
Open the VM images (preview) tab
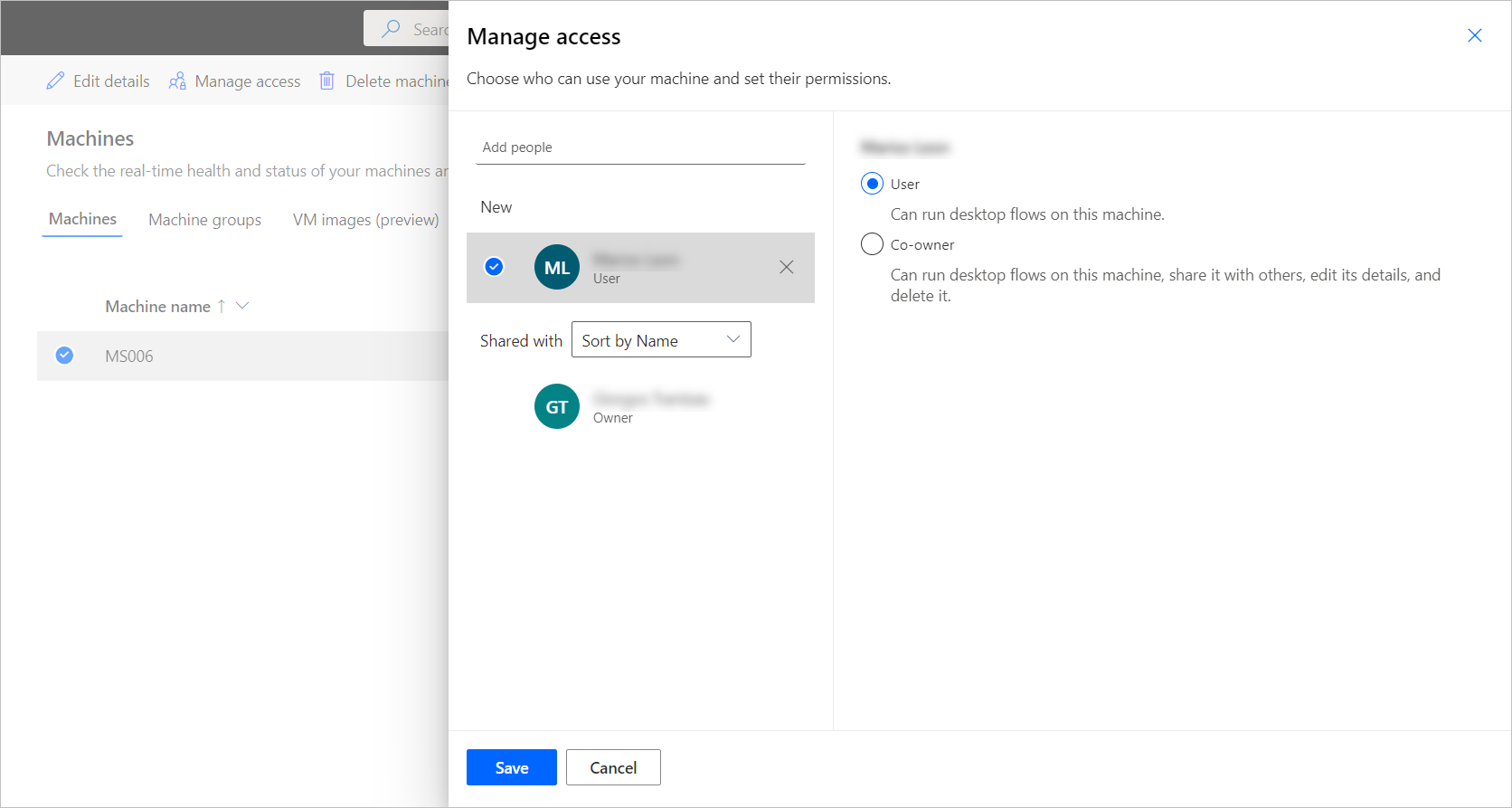[365, 220]
